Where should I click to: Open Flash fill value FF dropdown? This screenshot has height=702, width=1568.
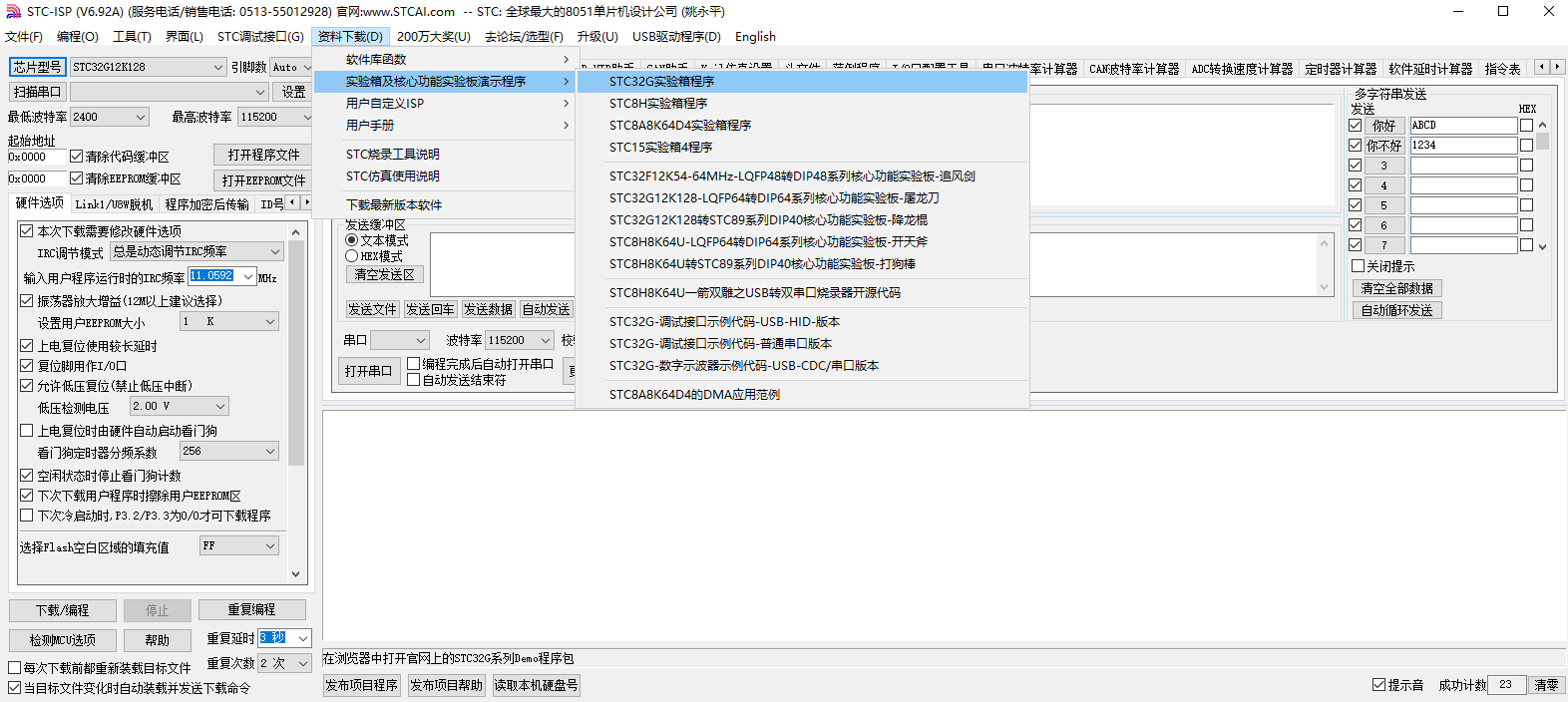(239, 545)
